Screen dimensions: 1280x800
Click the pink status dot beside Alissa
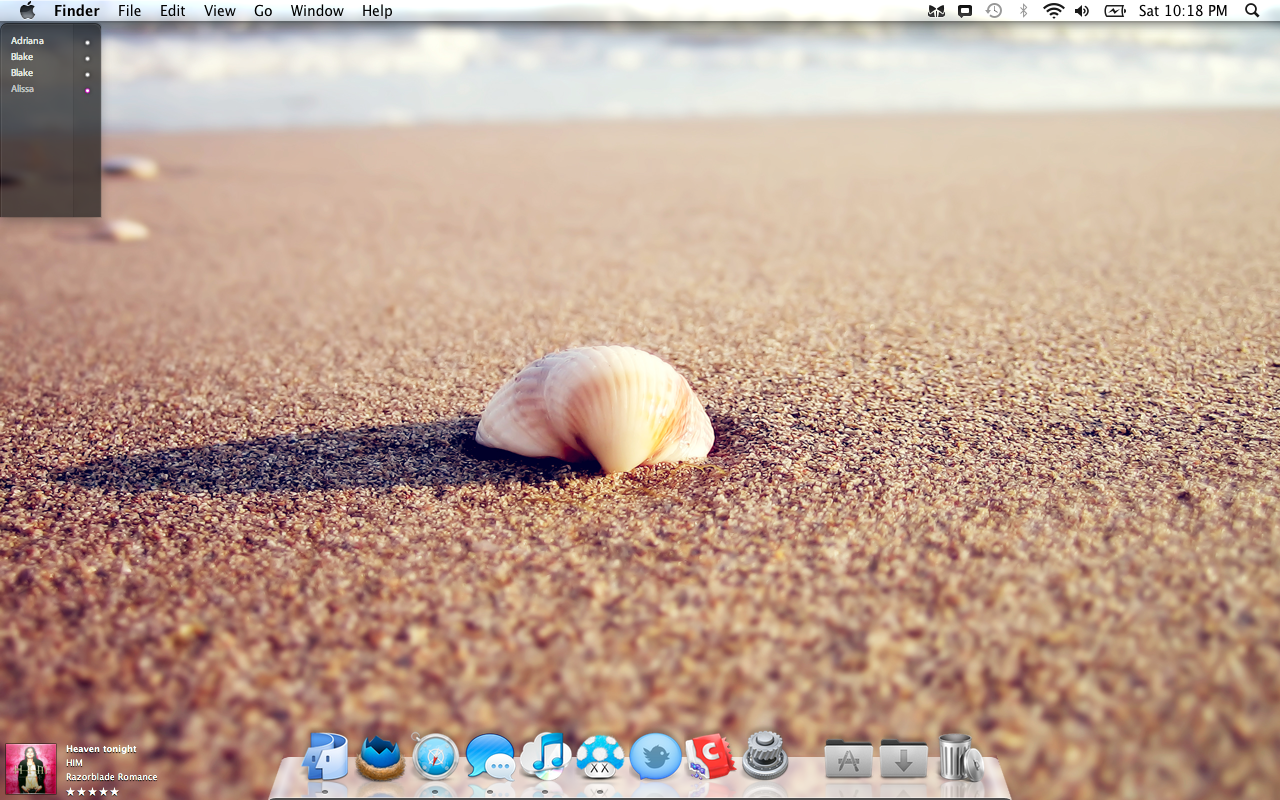[x=88, y=91]
